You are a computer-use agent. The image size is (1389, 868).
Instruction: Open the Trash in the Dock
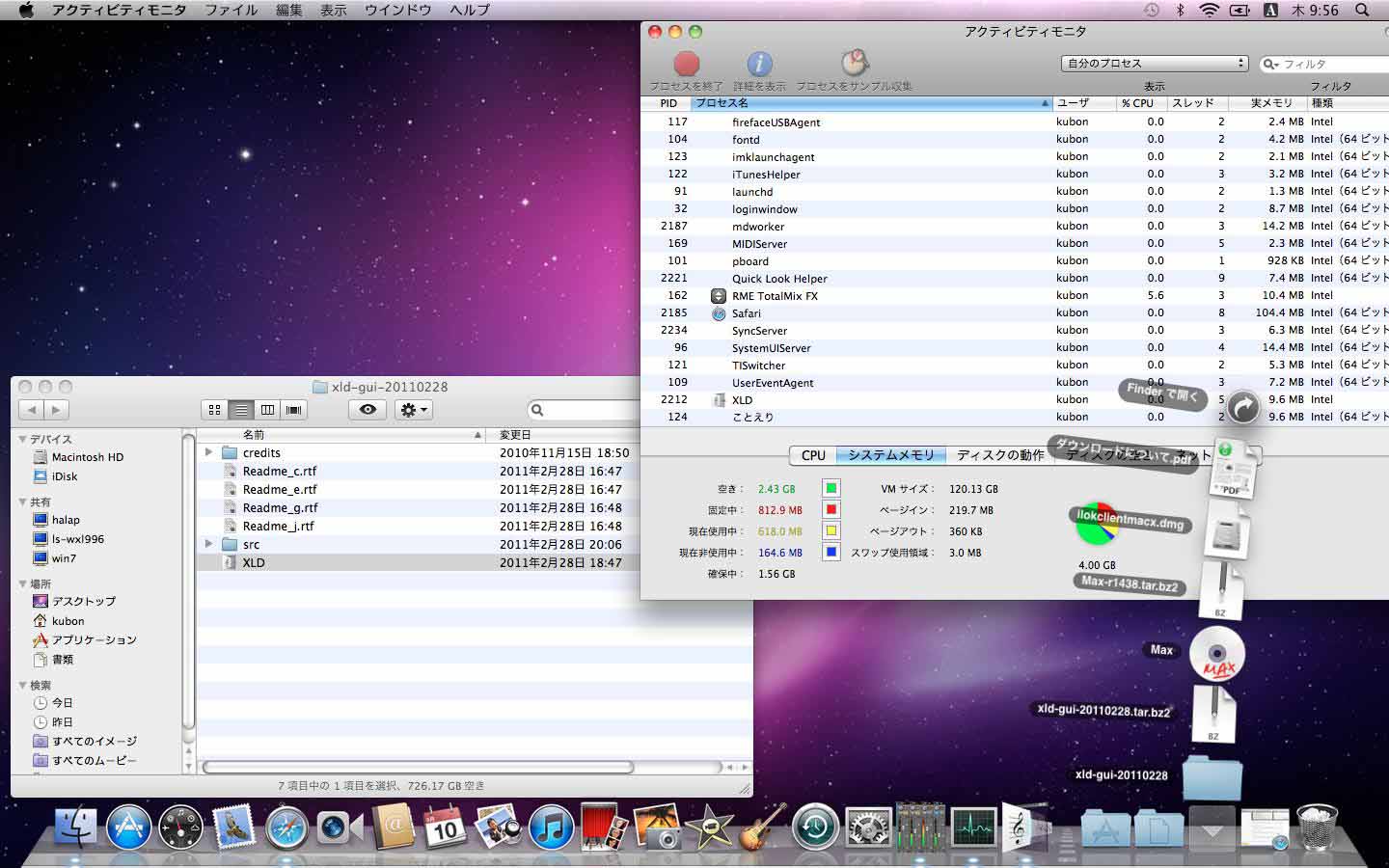[x=1317, y=827]
